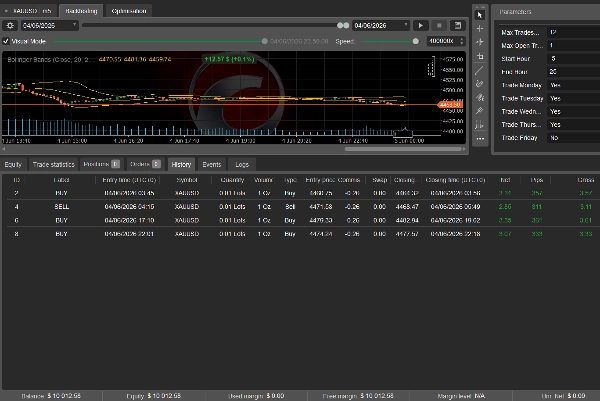Open the Logs tab

[242, 165]
